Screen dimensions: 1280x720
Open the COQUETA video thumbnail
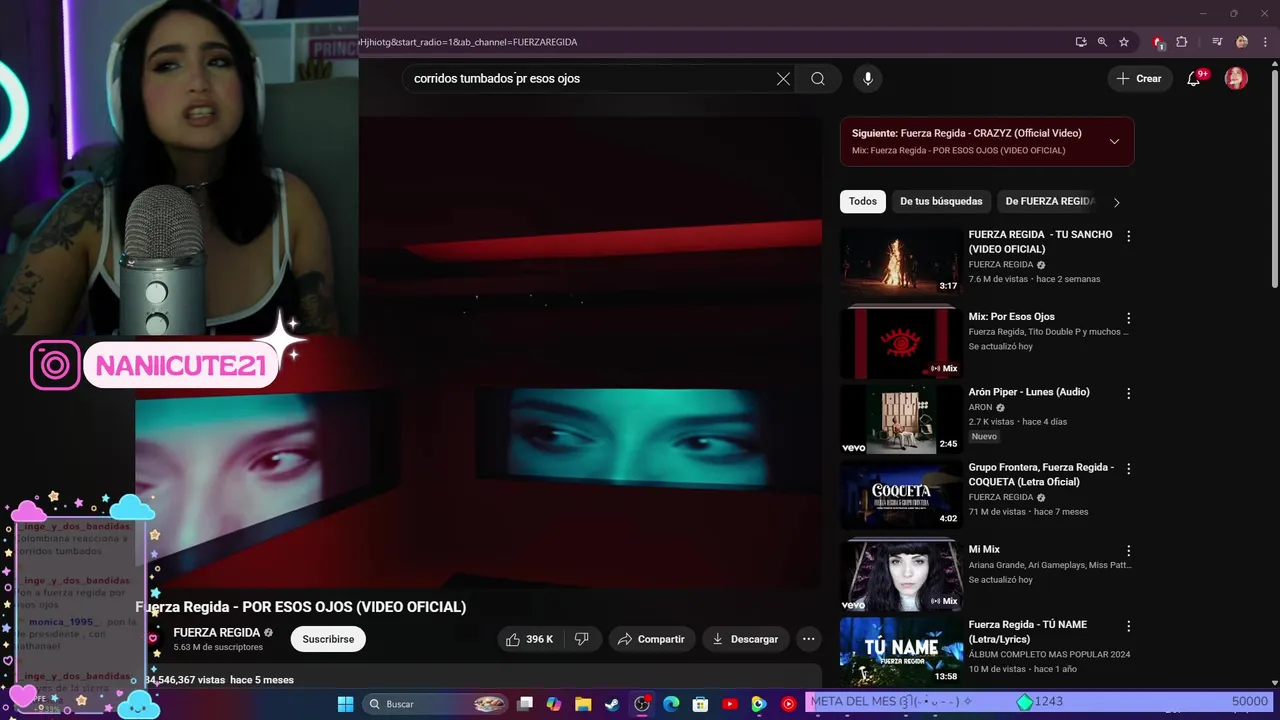click(901, 495)
